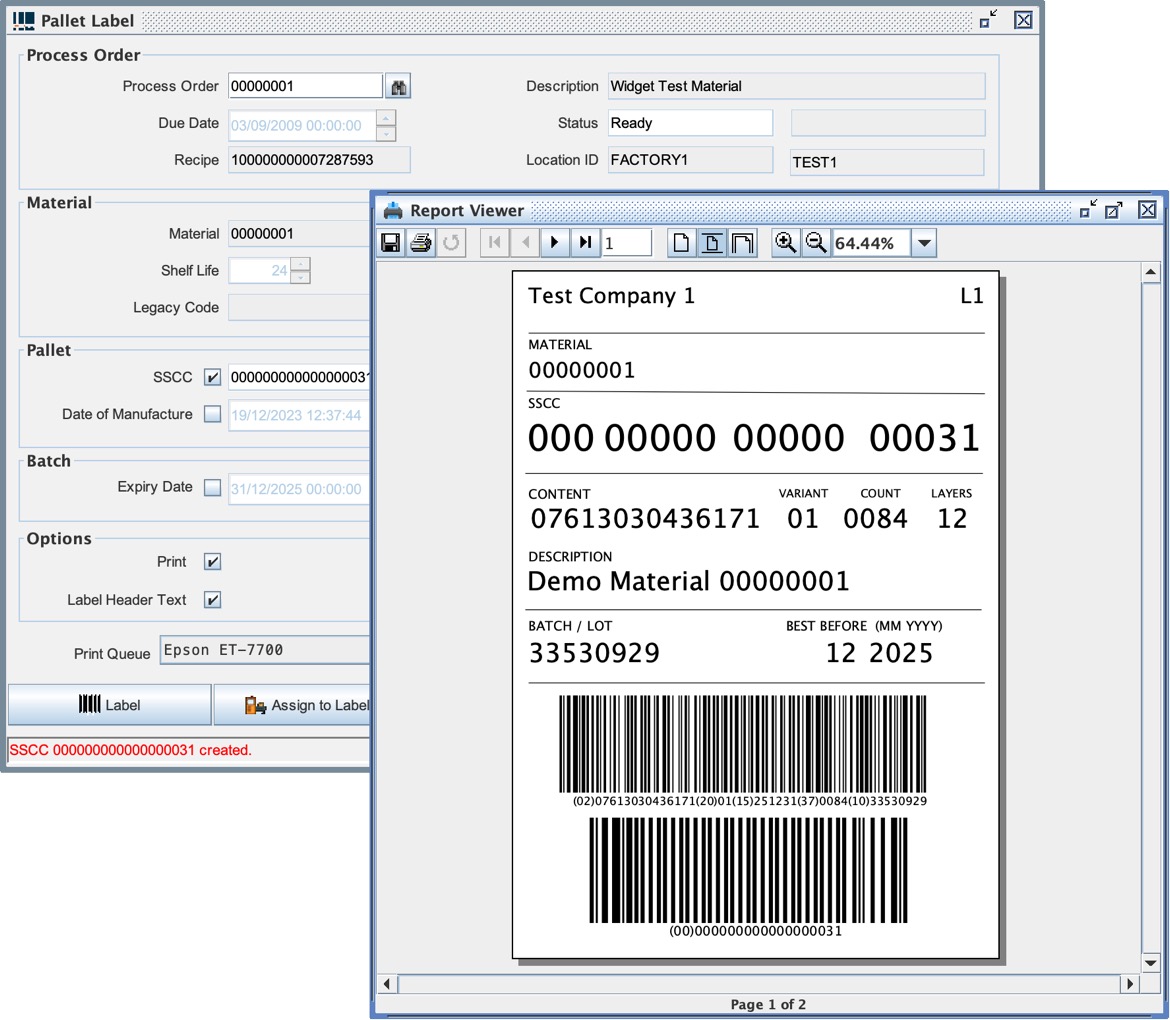Jump to last page of report
Screen dimensions: 1170x1020
pyautogui.click(x=585, y=243)
